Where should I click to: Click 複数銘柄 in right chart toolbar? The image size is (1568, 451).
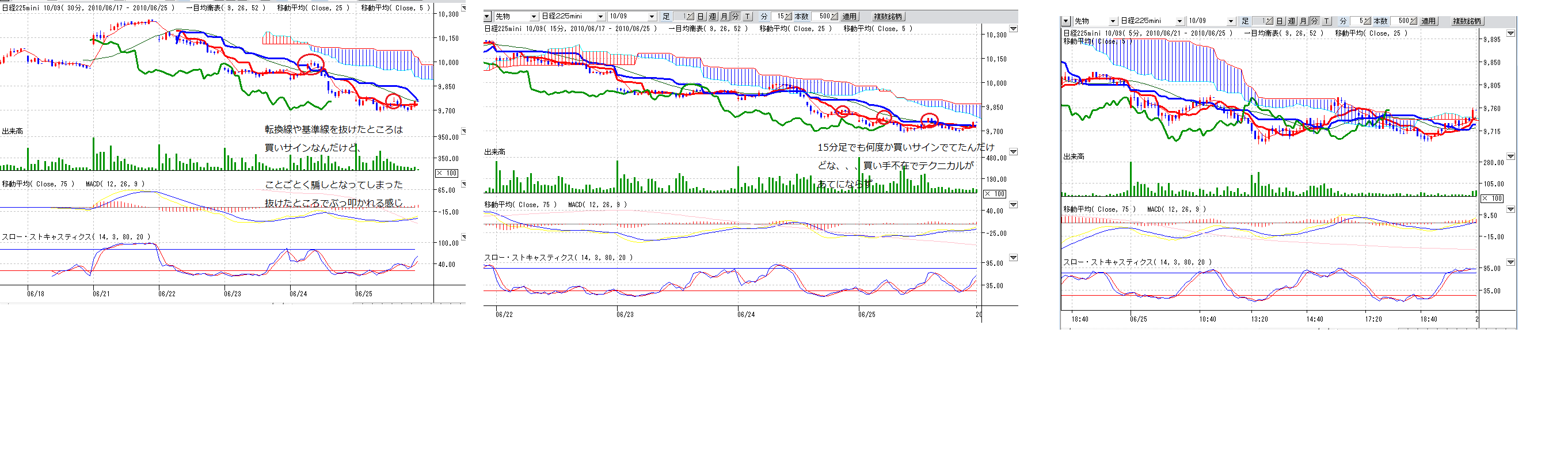(1467, 21)
